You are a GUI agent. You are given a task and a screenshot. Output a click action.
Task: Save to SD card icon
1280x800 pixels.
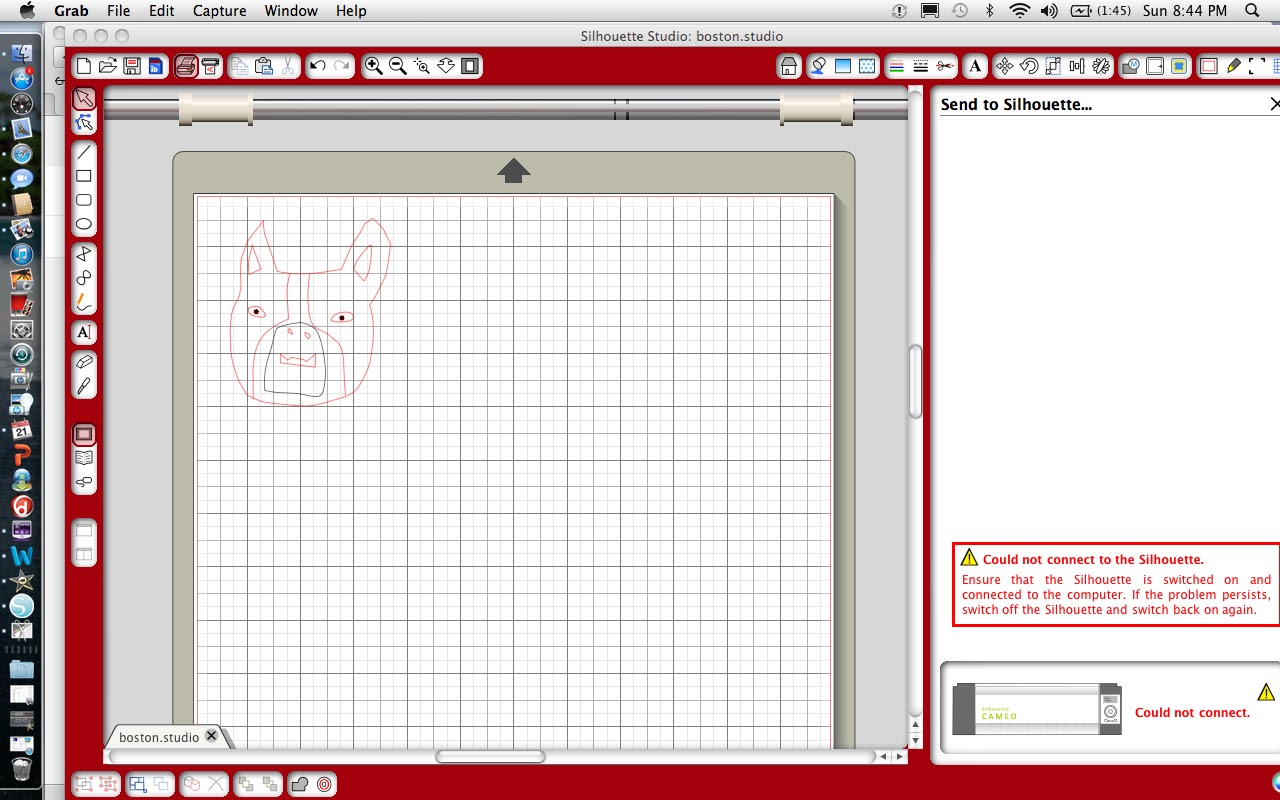[155, 67]
